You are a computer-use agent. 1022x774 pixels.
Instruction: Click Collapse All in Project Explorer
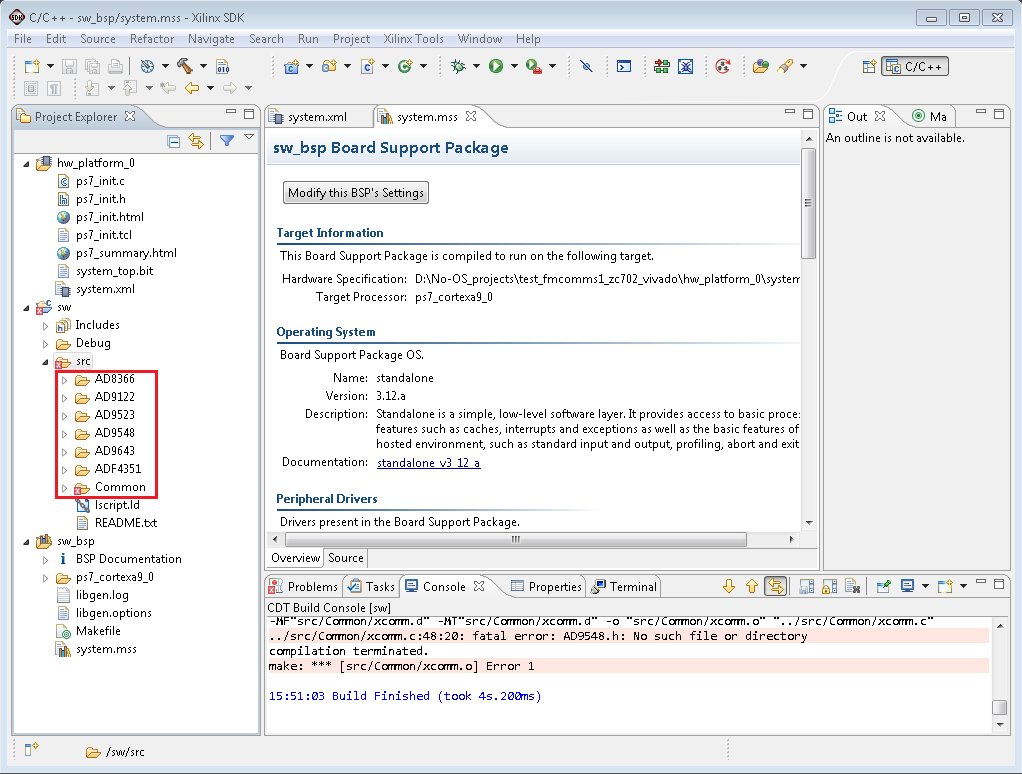pyautogui.click(x=174, y=141)
